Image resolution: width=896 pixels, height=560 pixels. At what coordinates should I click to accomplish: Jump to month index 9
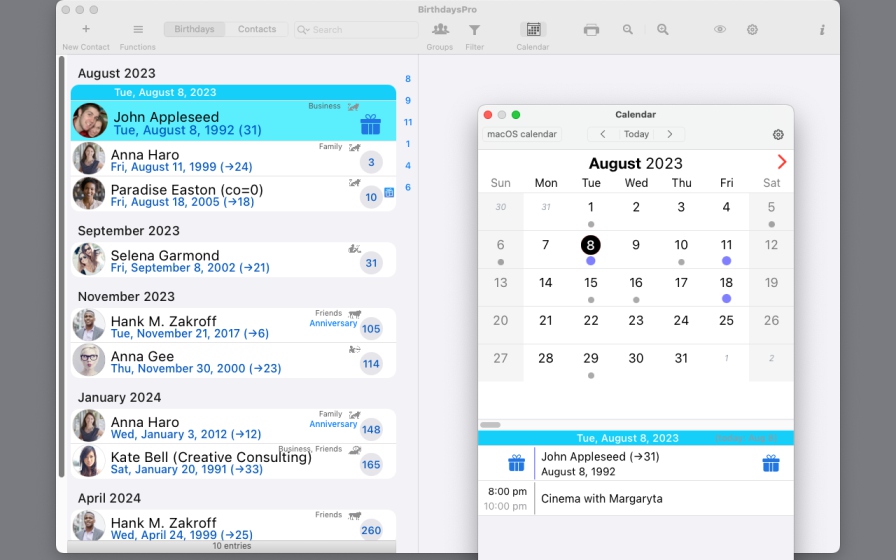coord(408,101)
